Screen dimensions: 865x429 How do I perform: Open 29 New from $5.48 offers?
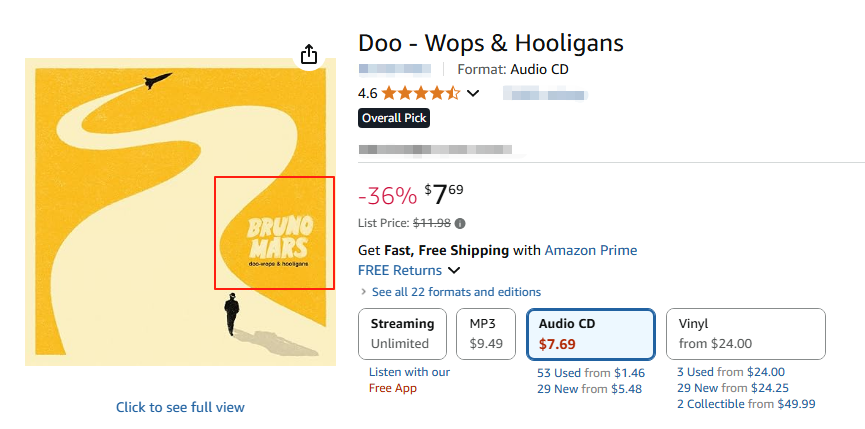(x=589, y=389)
